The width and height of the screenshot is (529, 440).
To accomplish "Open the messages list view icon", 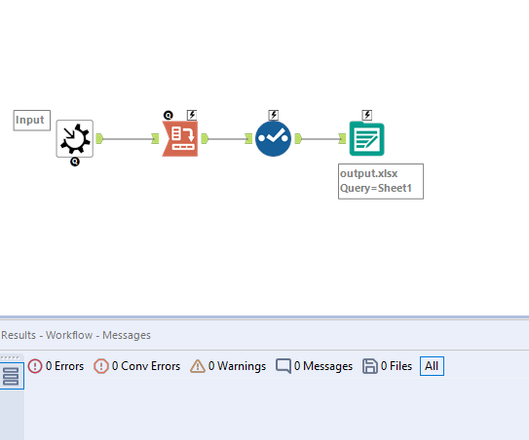I will tap(11, 376).
